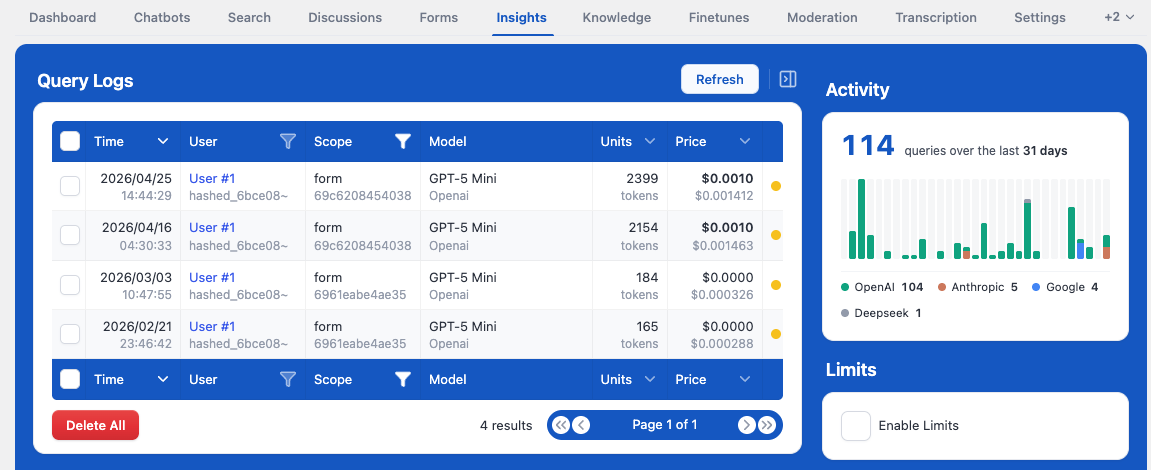
Task: Go to the Discussions tab
Action: pos(345,18)
